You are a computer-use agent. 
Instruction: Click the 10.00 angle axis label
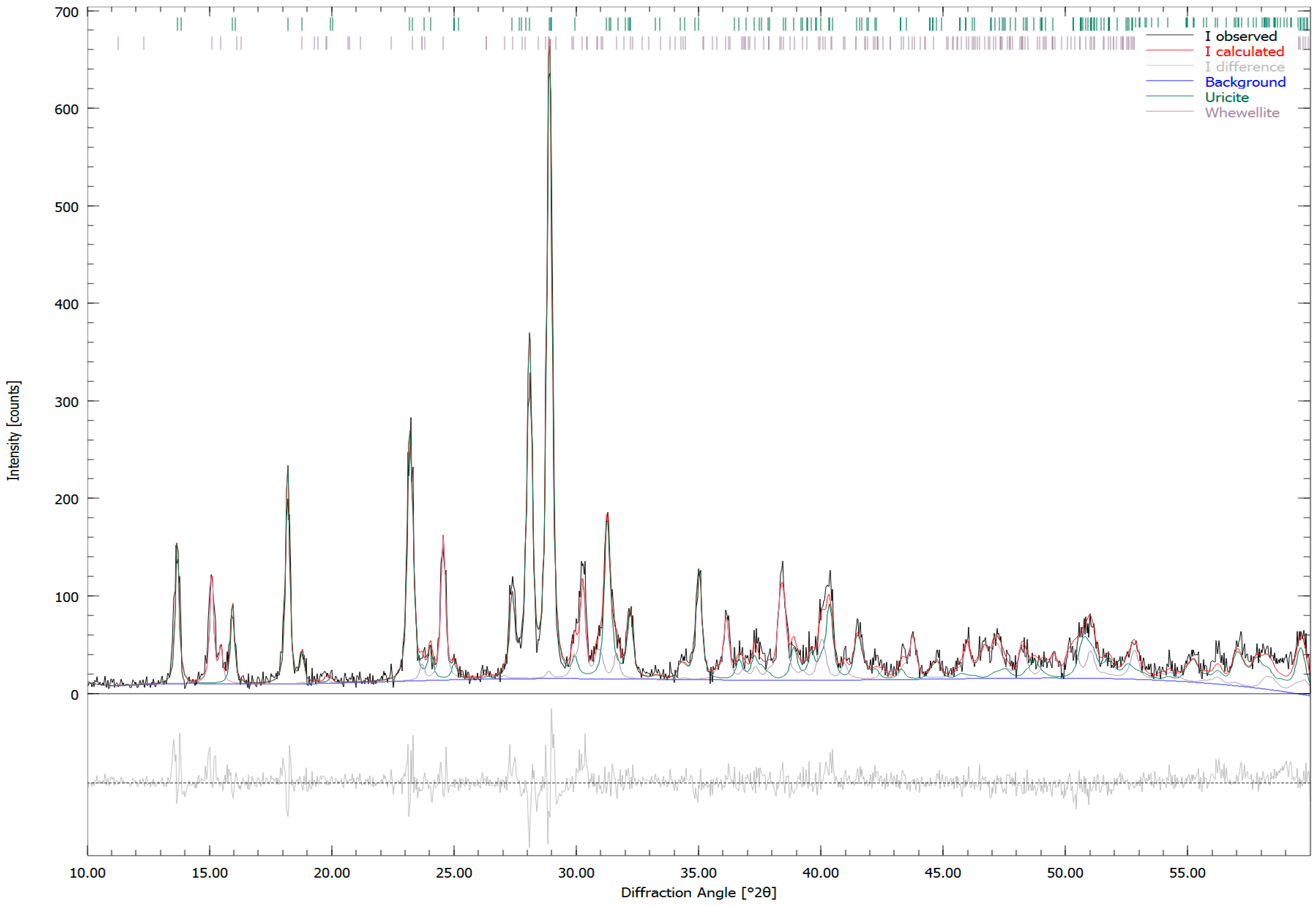87,873
